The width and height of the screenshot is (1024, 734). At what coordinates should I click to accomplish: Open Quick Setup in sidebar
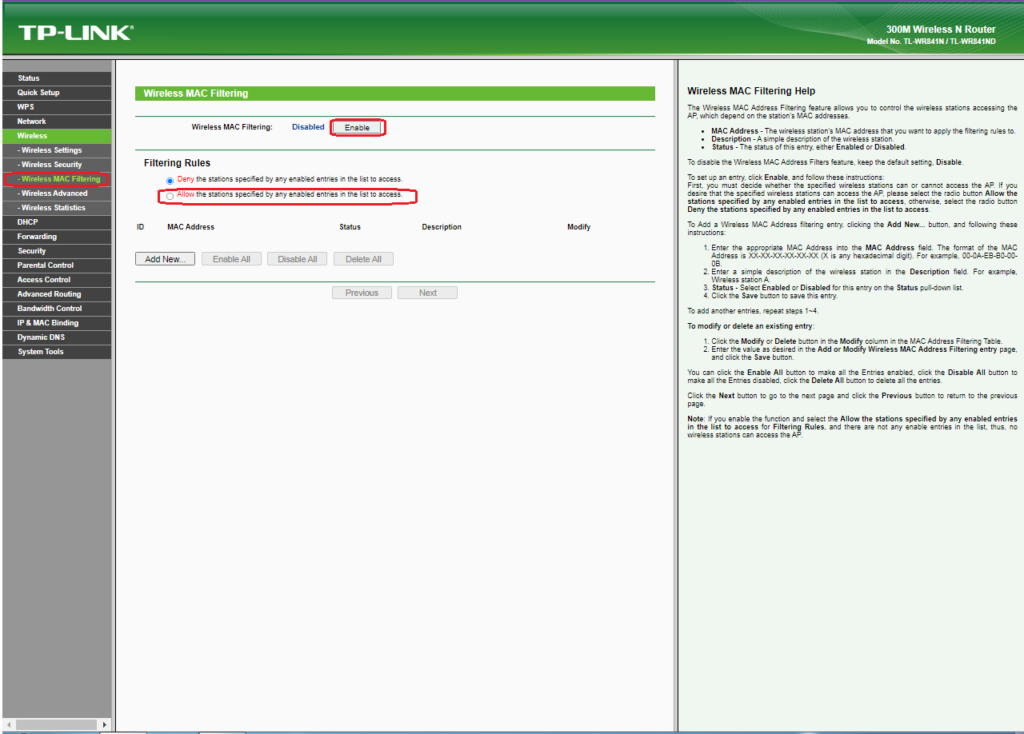57,93
